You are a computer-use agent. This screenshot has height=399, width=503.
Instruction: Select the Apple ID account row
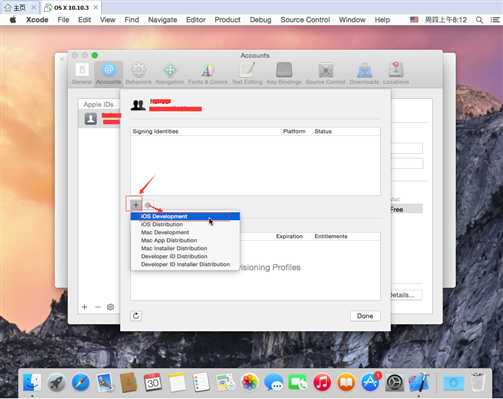click(100, 119)
